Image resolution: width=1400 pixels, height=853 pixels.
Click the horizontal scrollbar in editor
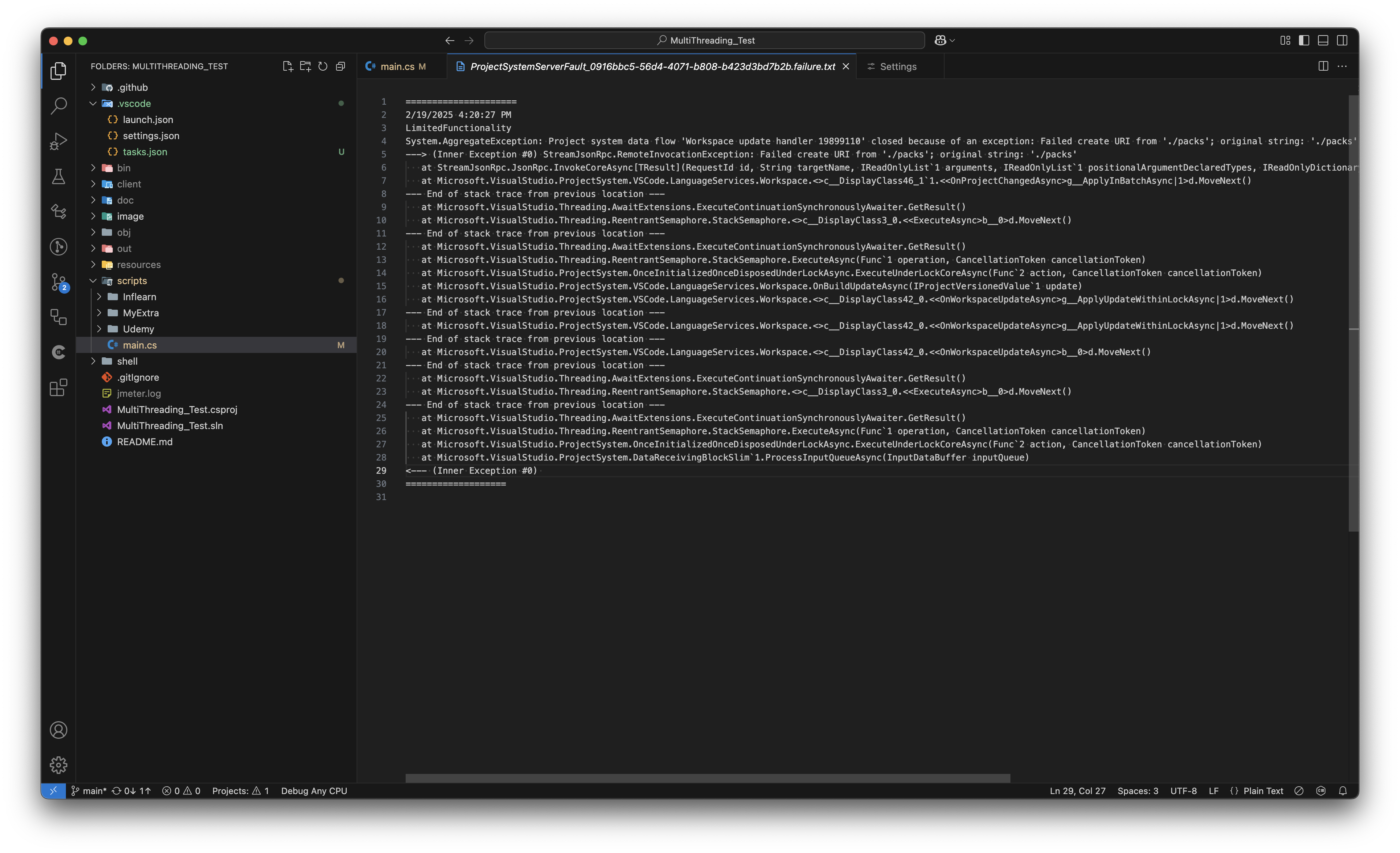pyautogui.click(x=707, y=778)
